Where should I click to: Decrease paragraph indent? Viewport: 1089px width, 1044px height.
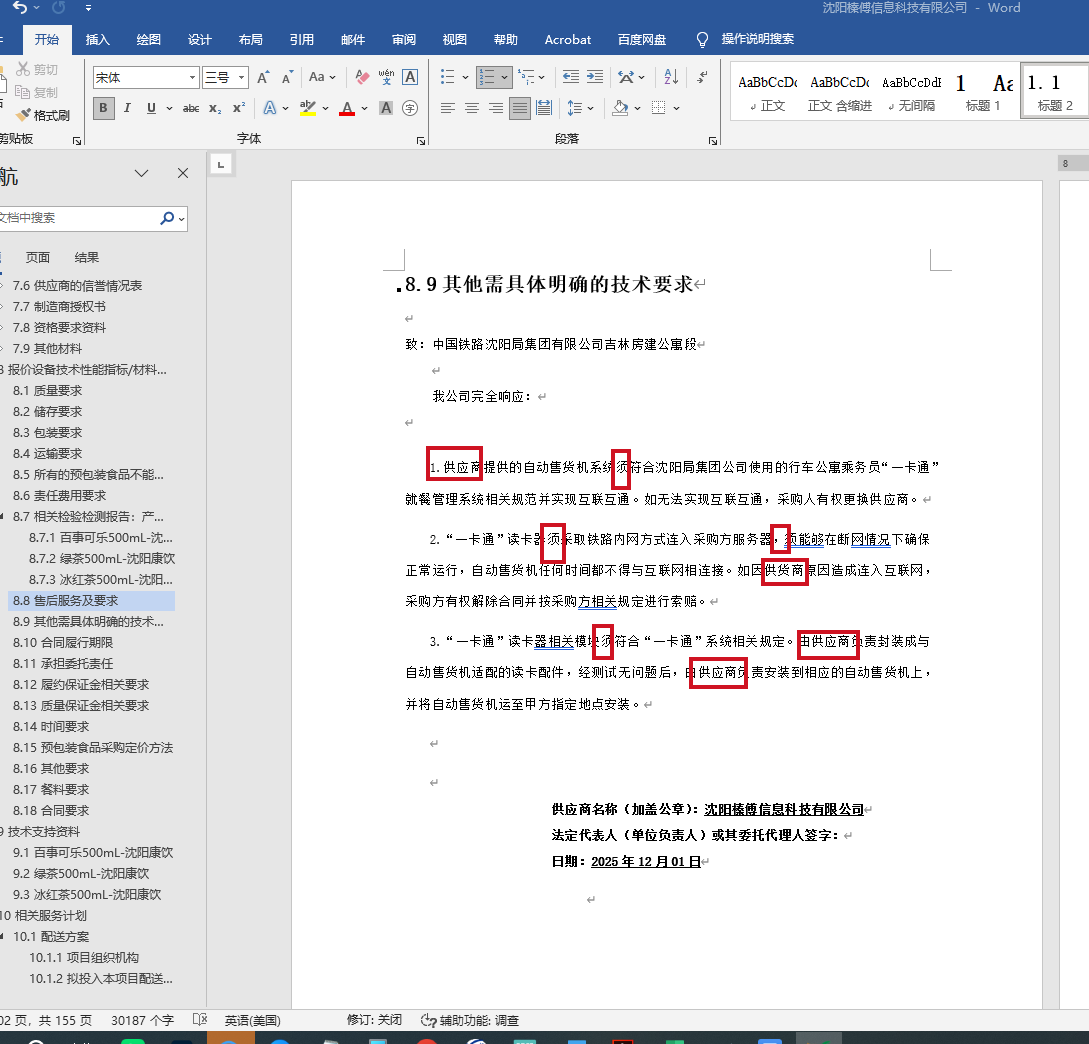point(571,77)
